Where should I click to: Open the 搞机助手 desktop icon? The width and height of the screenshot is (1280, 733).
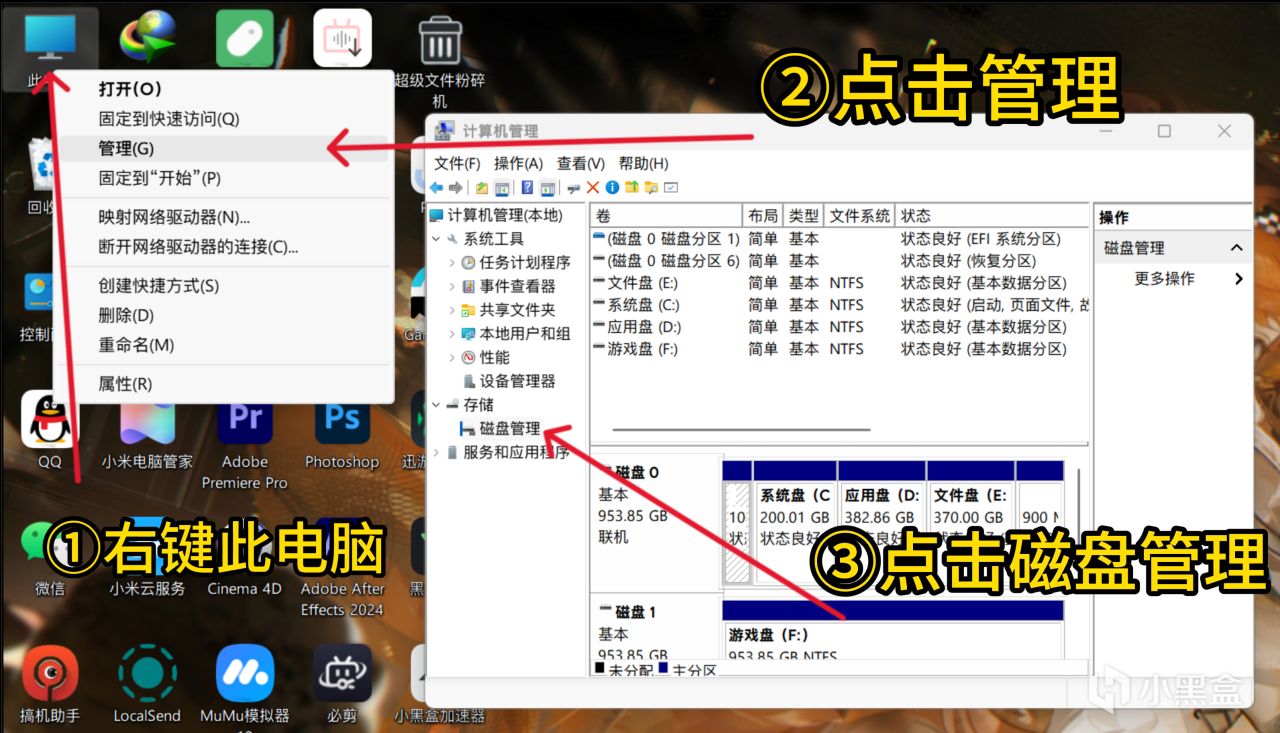tap(50, 683)
